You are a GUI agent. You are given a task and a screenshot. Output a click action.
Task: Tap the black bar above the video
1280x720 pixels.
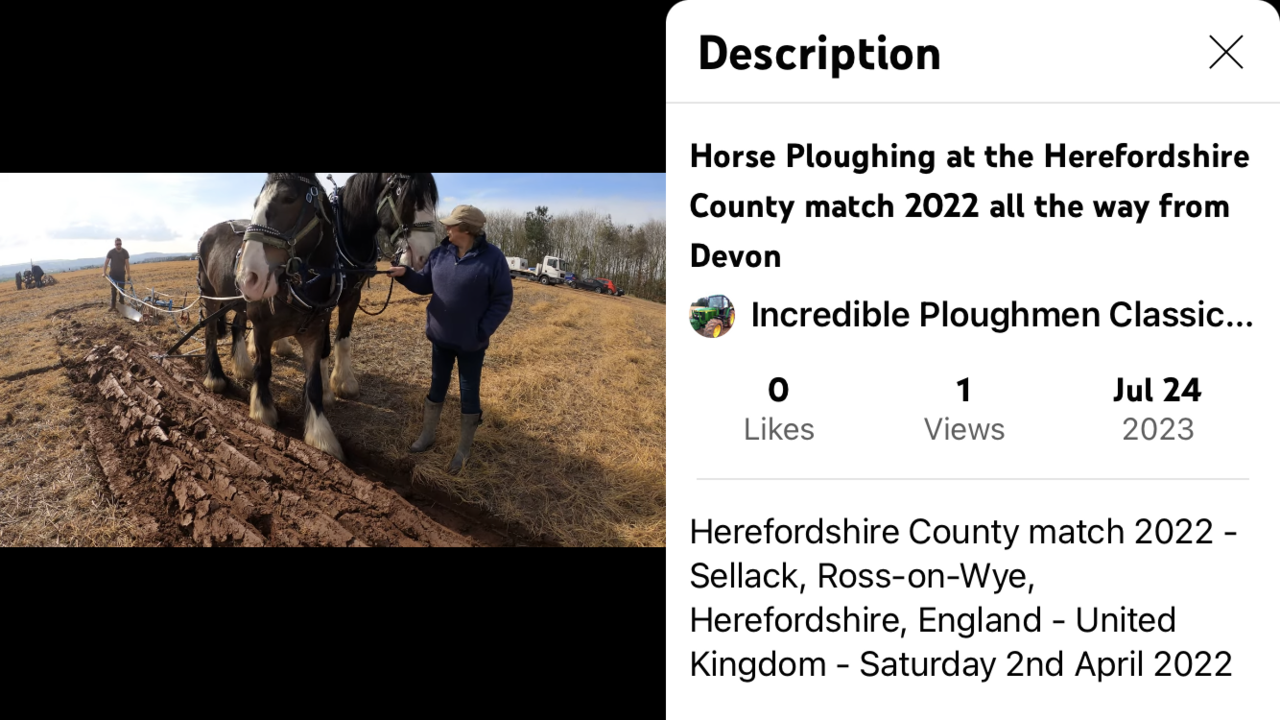[332, 86]
